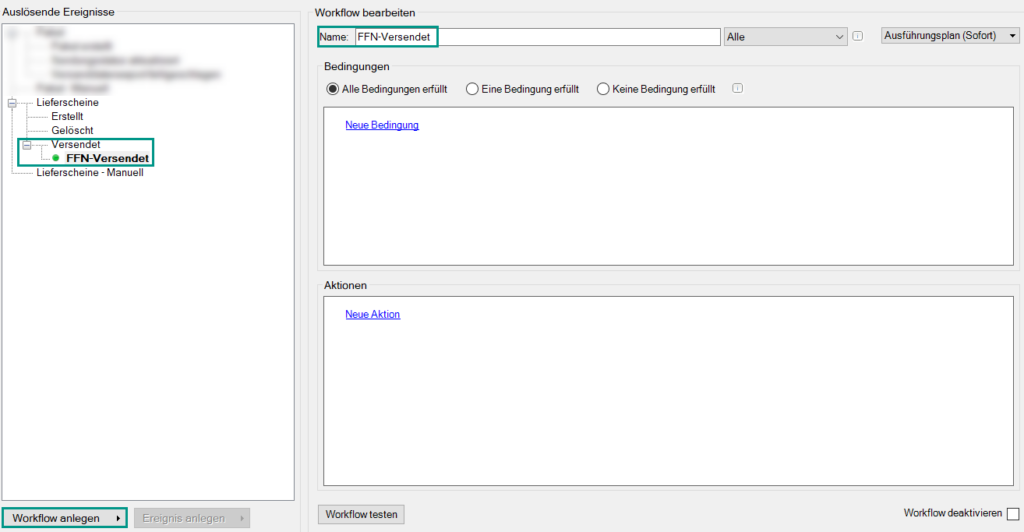Choose Keine Bedingung erfüllt option

click(x=603, y=89)
